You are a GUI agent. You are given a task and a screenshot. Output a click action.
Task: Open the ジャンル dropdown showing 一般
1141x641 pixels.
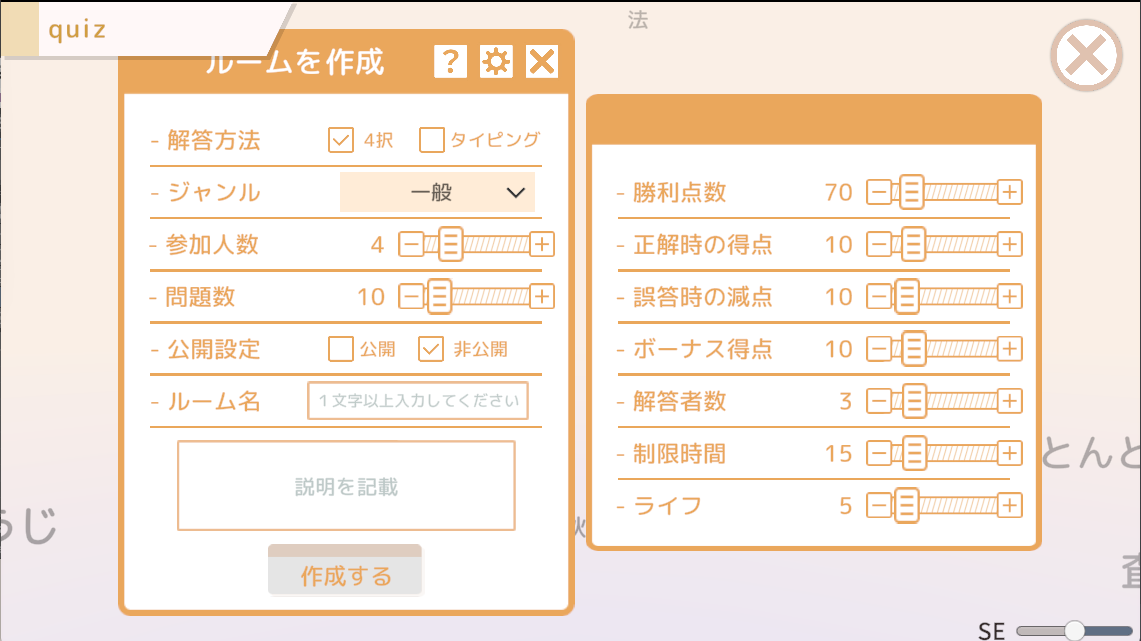tap(437, 192)
